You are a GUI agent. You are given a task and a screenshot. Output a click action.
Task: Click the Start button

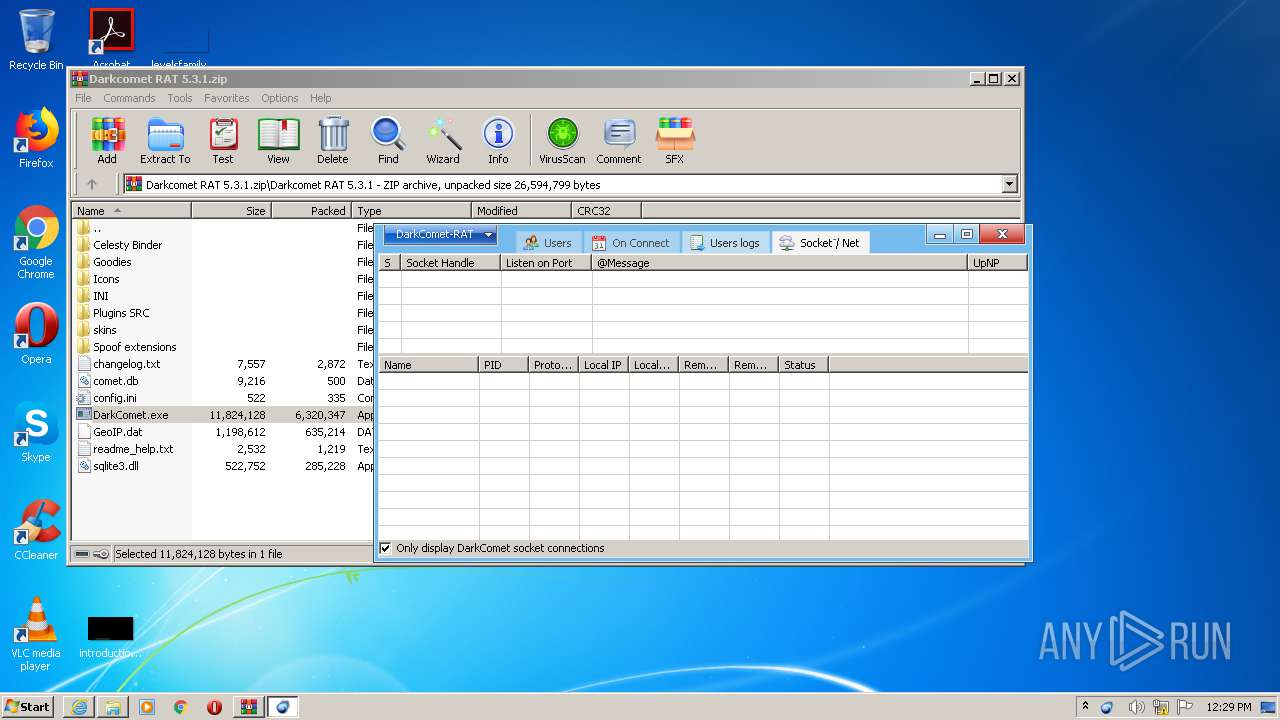(28, 707)
